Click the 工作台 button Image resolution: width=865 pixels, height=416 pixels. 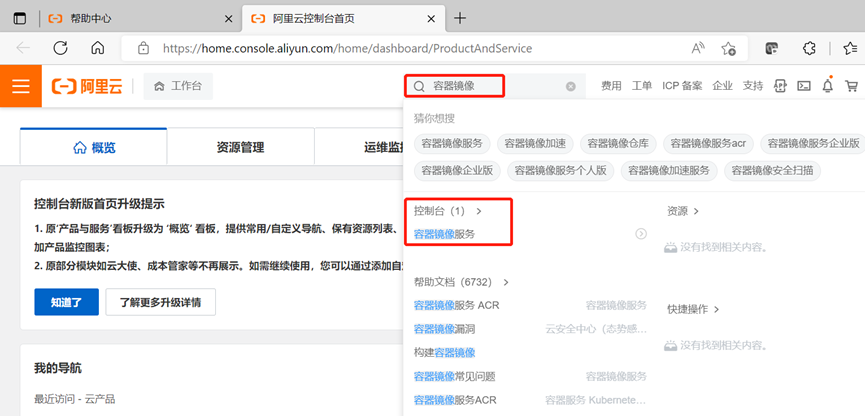tap(178, 86)
